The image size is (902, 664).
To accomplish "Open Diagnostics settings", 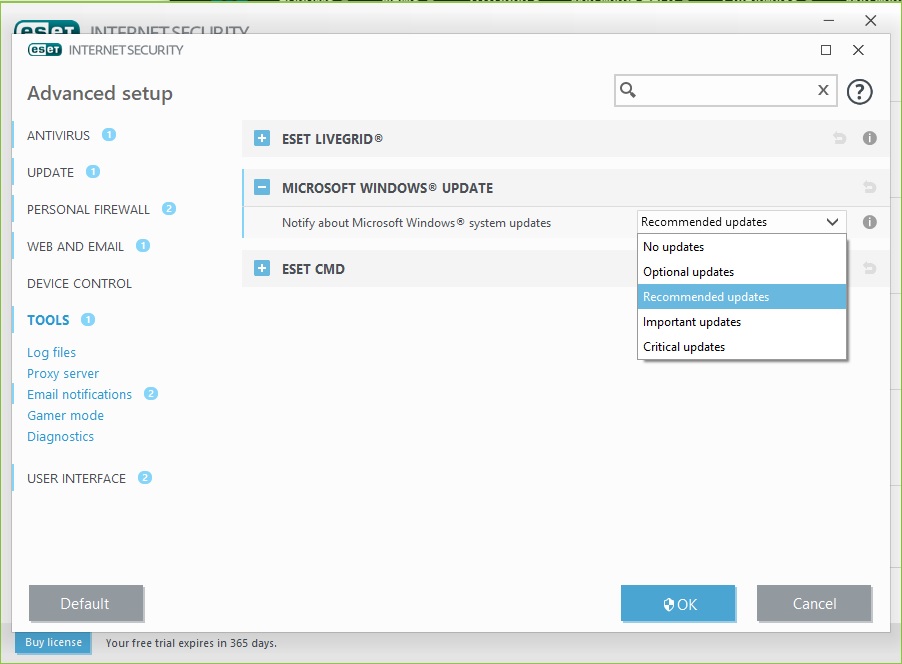I will (60, 437).
